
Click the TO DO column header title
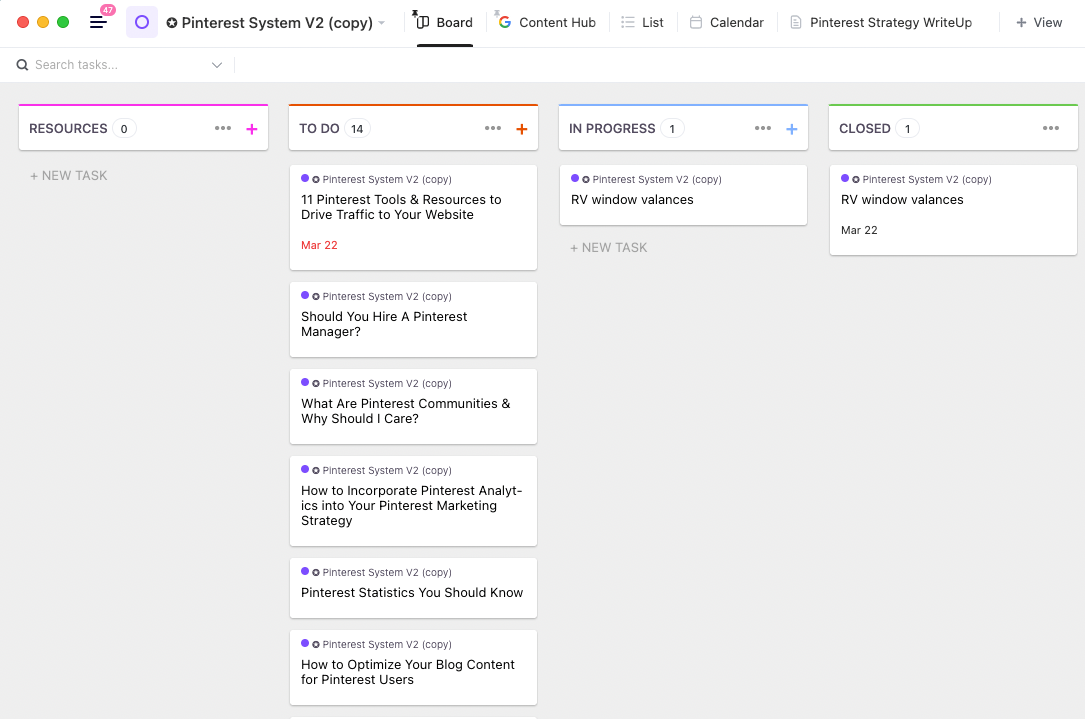319,129
